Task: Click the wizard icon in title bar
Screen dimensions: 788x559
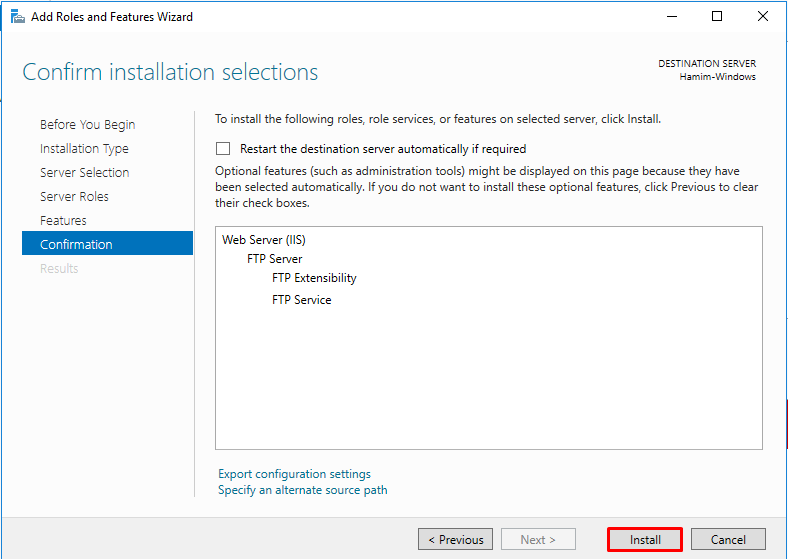Action: click(x=17, y=17)
